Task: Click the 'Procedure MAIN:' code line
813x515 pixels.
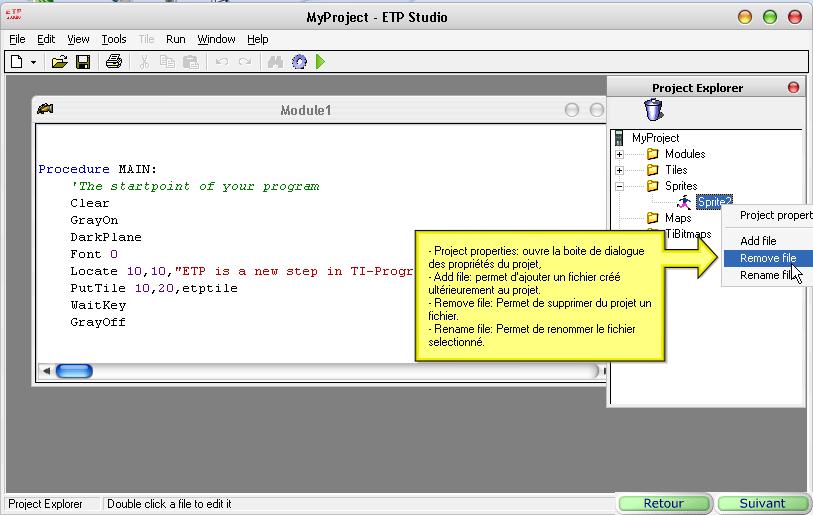Action: pos(97,169)
